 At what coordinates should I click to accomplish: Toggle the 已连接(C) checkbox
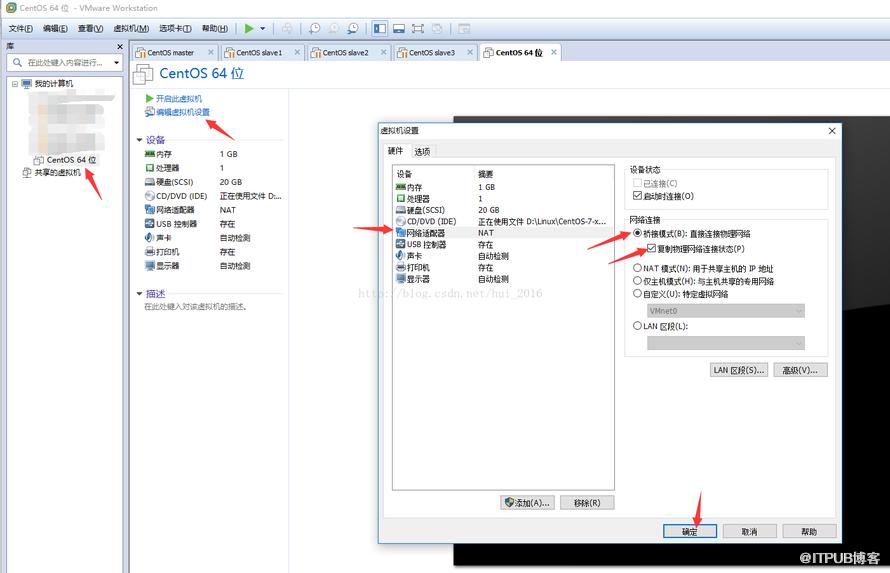[637, 183]
